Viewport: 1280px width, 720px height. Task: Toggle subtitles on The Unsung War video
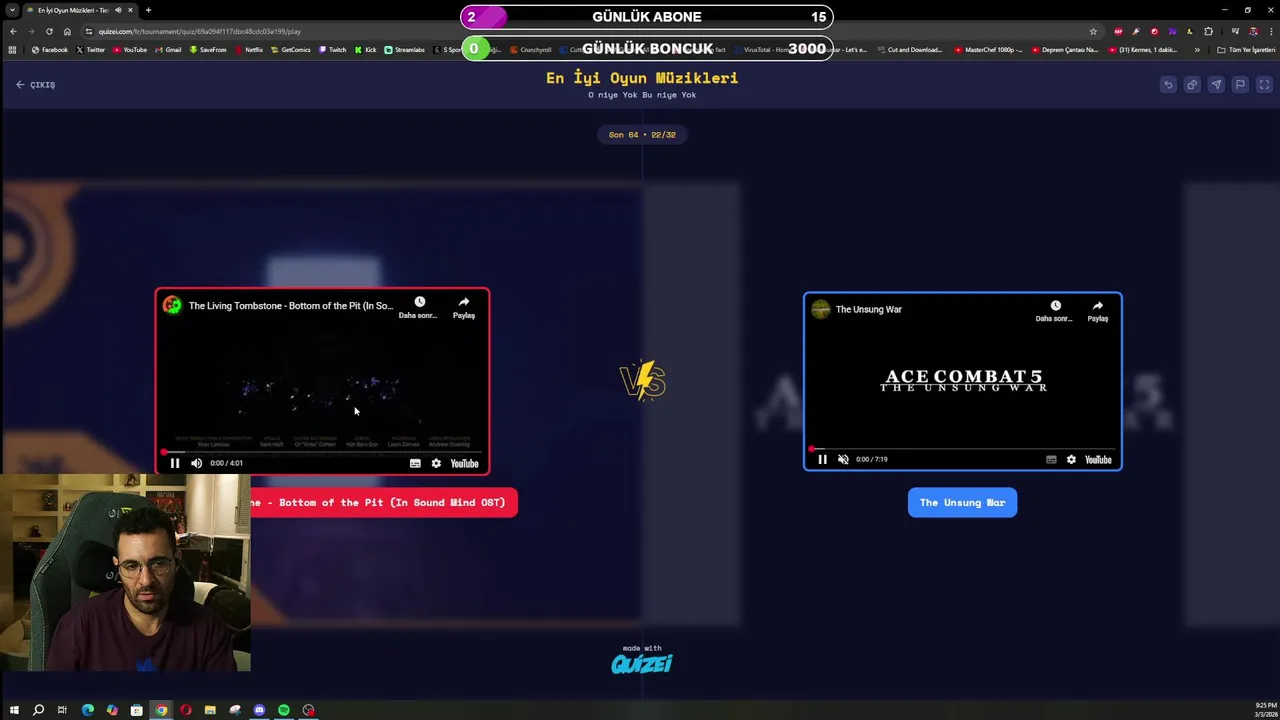tap(1051, 459)
